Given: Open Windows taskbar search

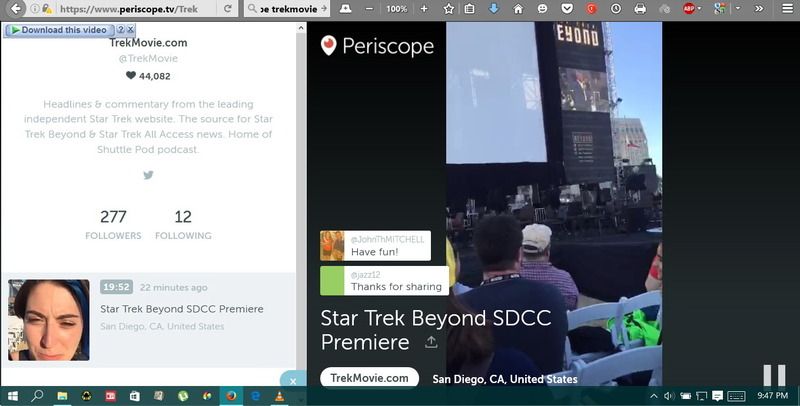Looking at the screenshot, I should 37,396.
